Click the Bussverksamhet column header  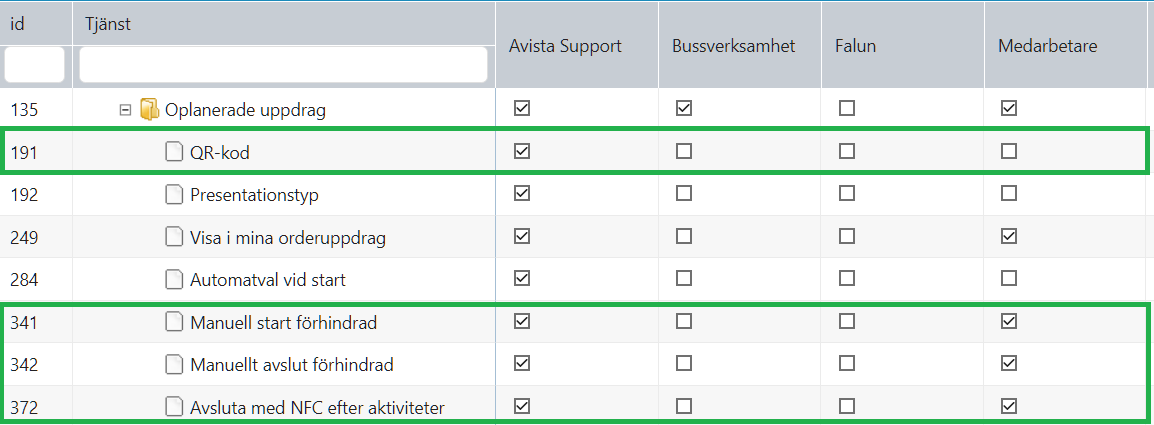coord(734,46)
